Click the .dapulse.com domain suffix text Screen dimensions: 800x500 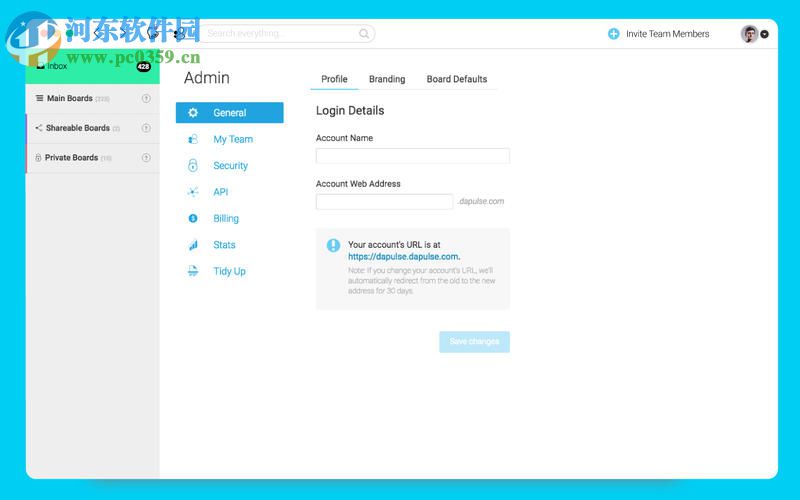481,202
